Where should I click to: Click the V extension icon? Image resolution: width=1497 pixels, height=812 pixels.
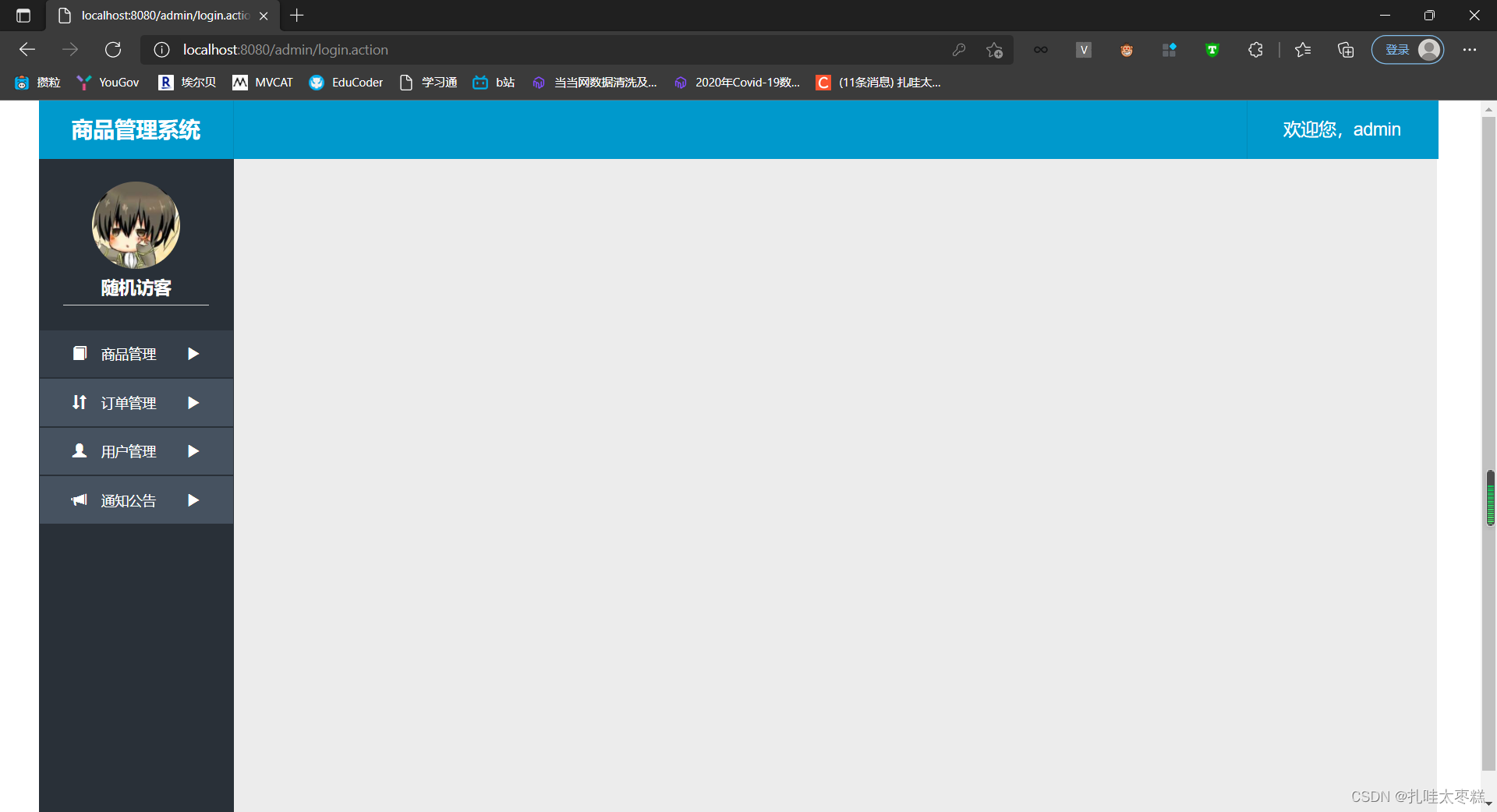pyautogui.click(x=1084, y=50)
